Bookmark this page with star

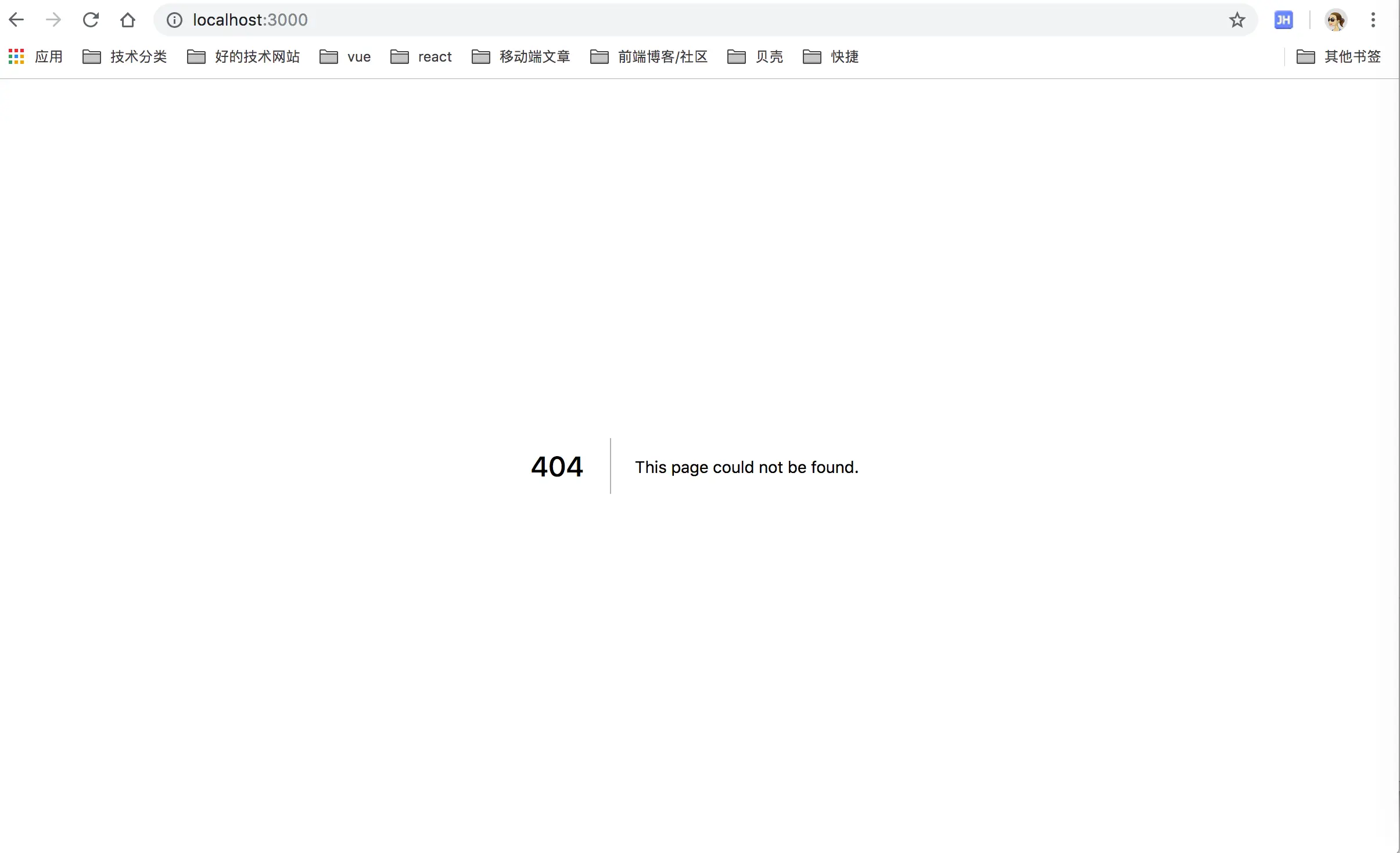[x=1237, y=20]
